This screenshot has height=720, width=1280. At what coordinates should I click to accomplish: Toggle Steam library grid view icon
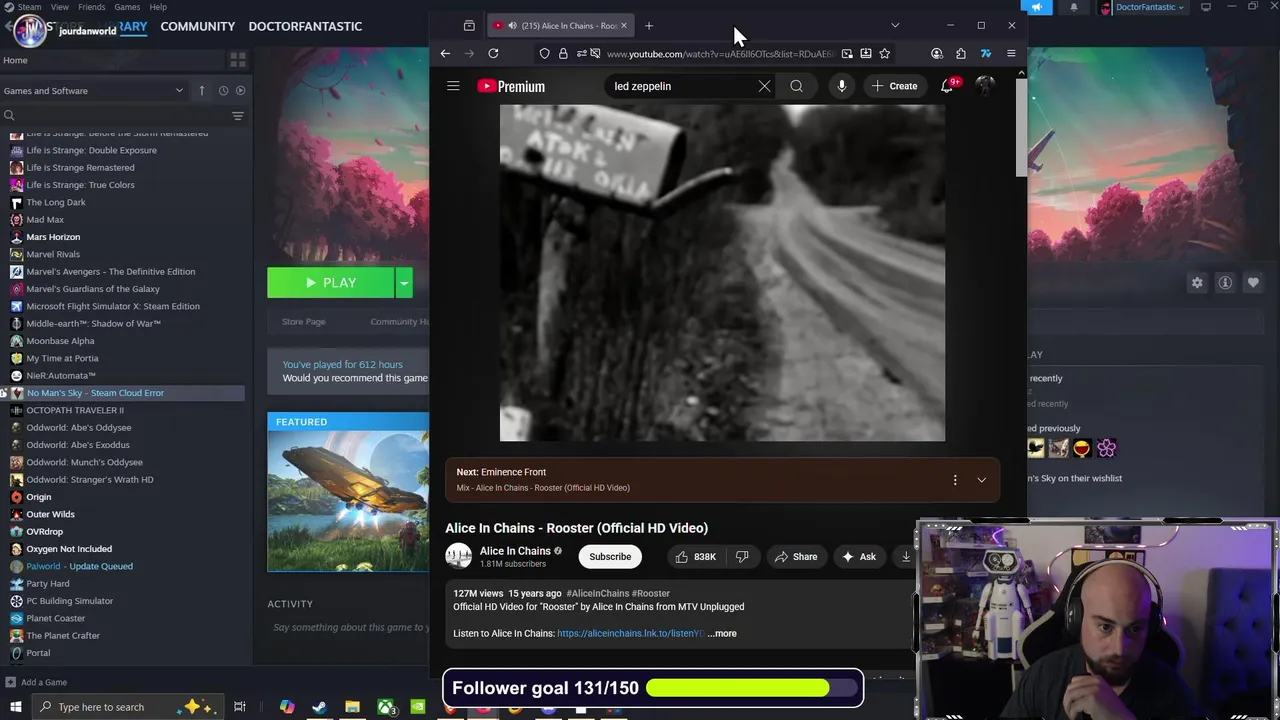point(238,60)
